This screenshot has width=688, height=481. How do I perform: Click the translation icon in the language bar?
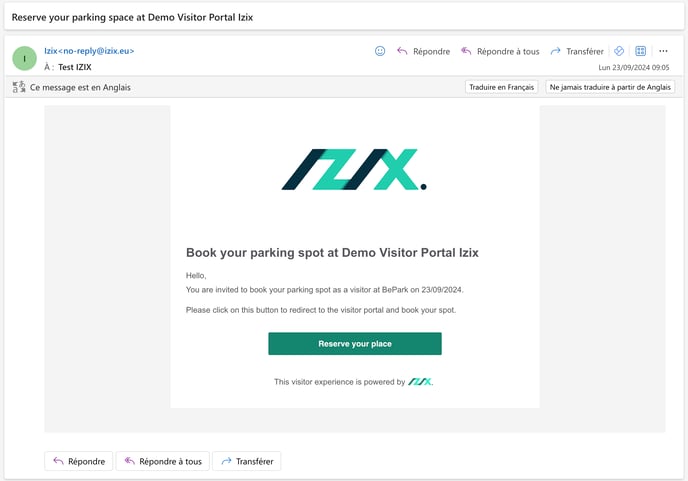click(x=19, y=87)
